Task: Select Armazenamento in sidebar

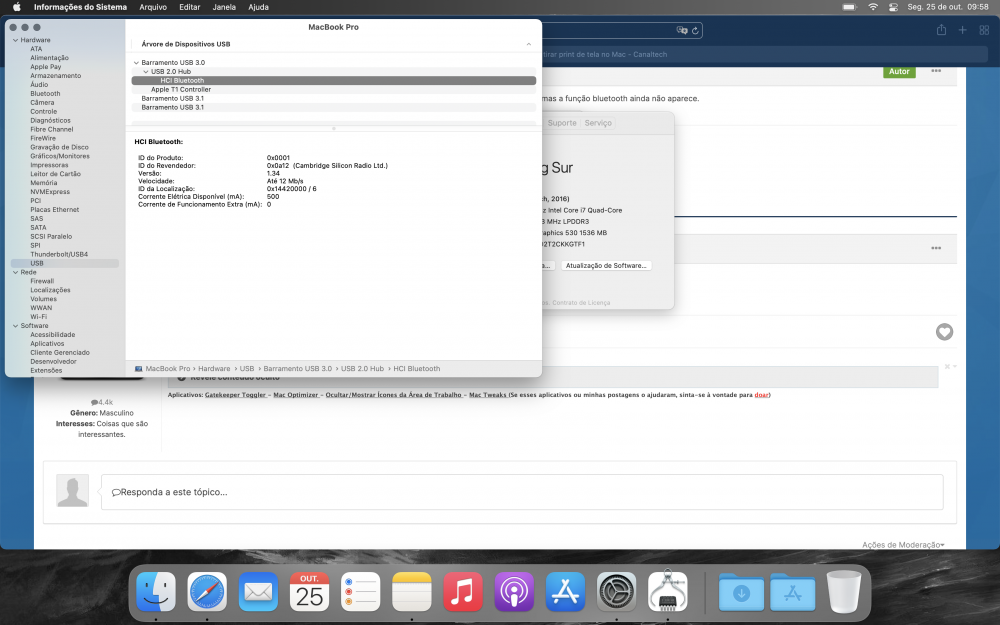Action: tap(55, 76)
